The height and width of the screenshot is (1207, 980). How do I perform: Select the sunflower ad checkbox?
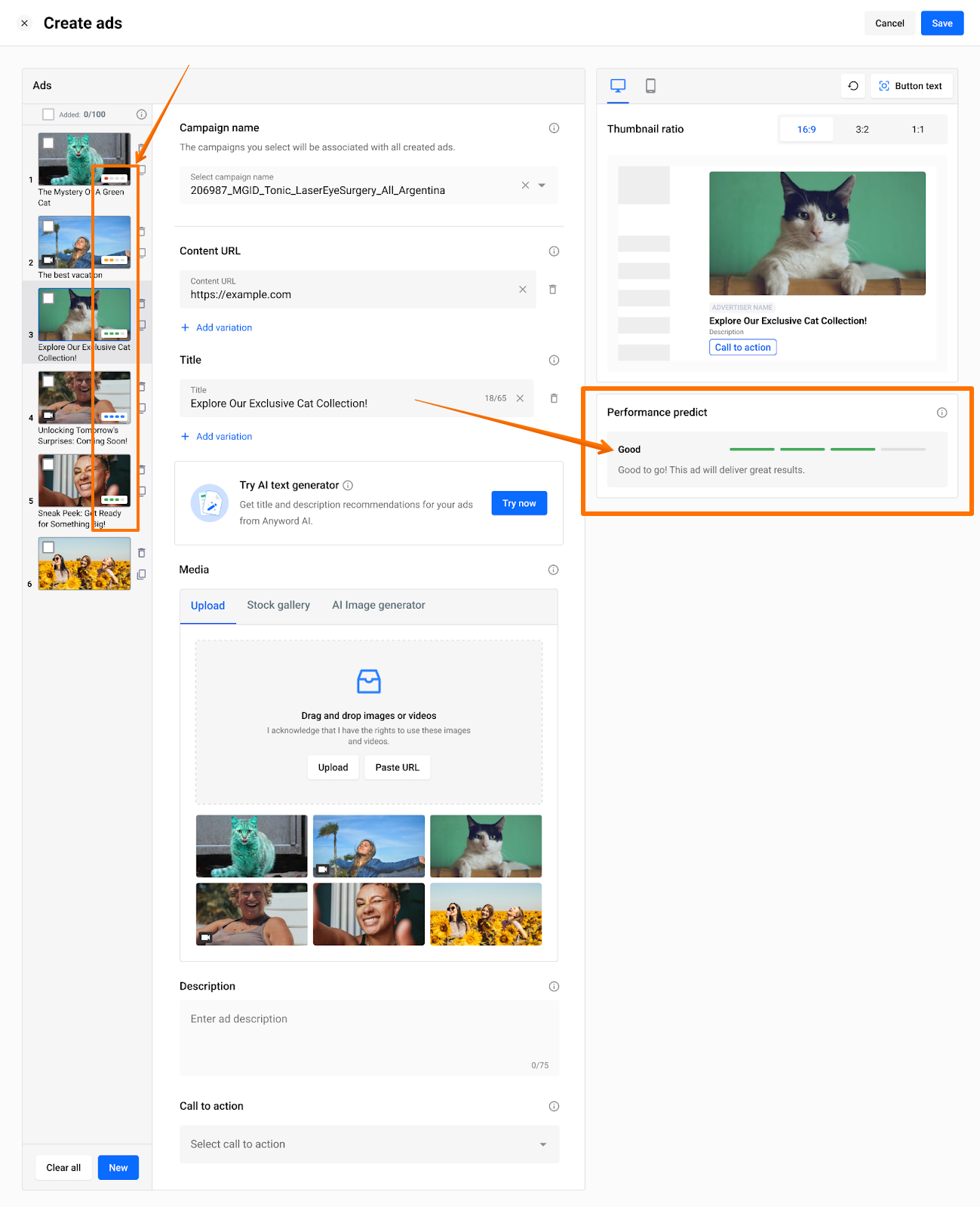point(48,547)
